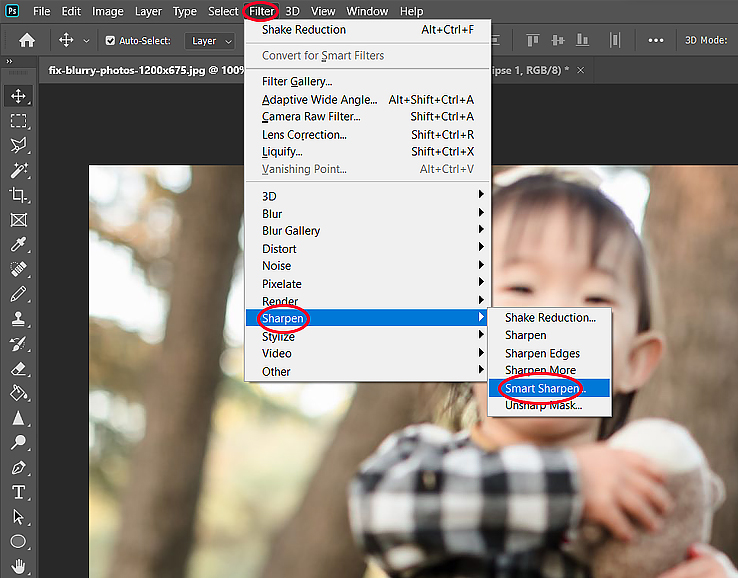Open the View menu
Image resolution: width=738 pixels, height=578 pixels.
(x=323, y=11)
